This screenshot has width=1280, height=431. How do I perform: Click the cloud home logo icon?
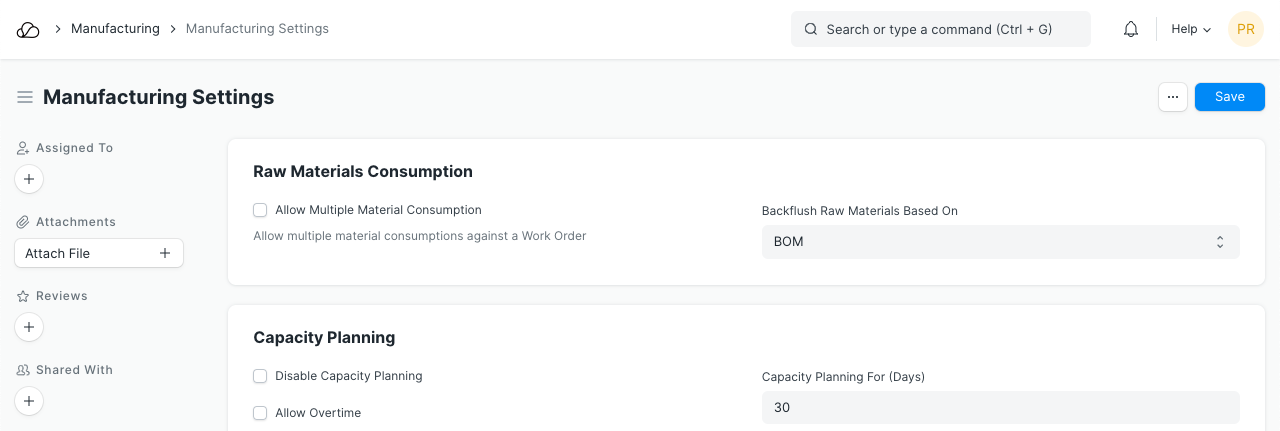coord(28,30)
